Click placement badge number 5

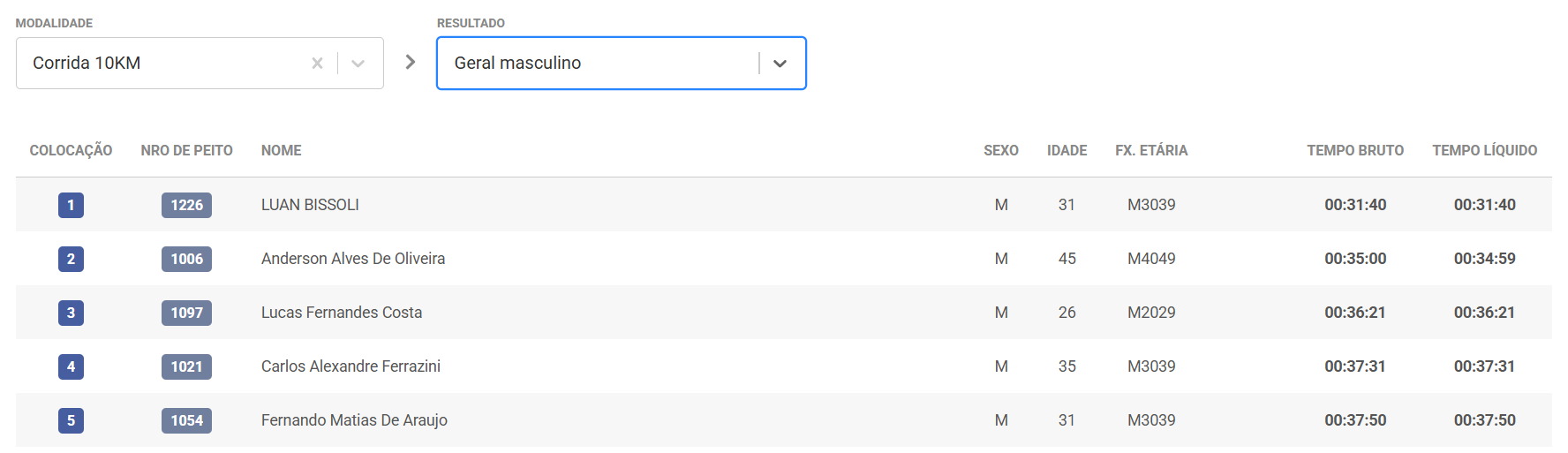point(71,420)
